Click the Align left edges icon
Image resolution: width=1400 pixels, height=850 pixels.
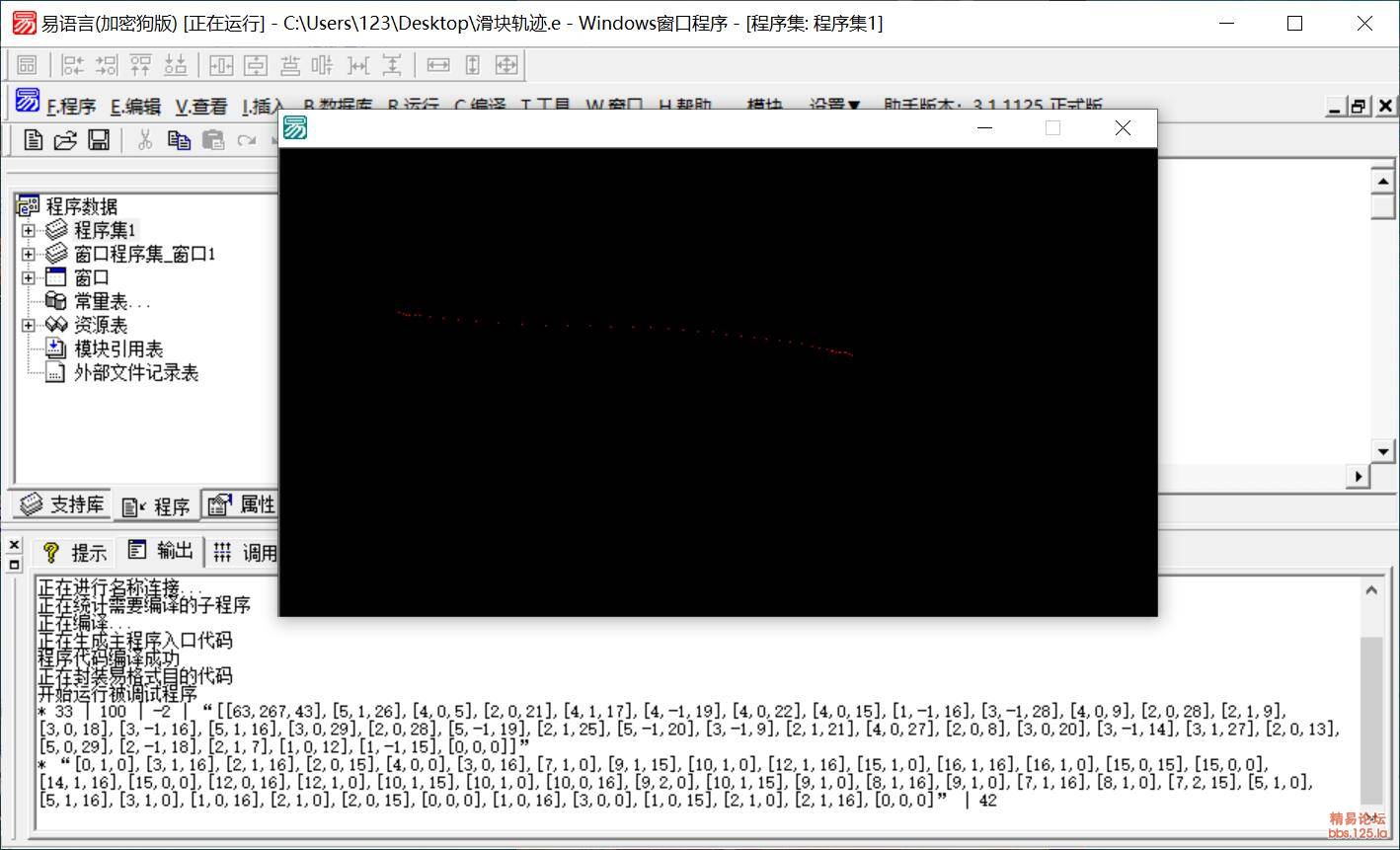coord(73,65)
